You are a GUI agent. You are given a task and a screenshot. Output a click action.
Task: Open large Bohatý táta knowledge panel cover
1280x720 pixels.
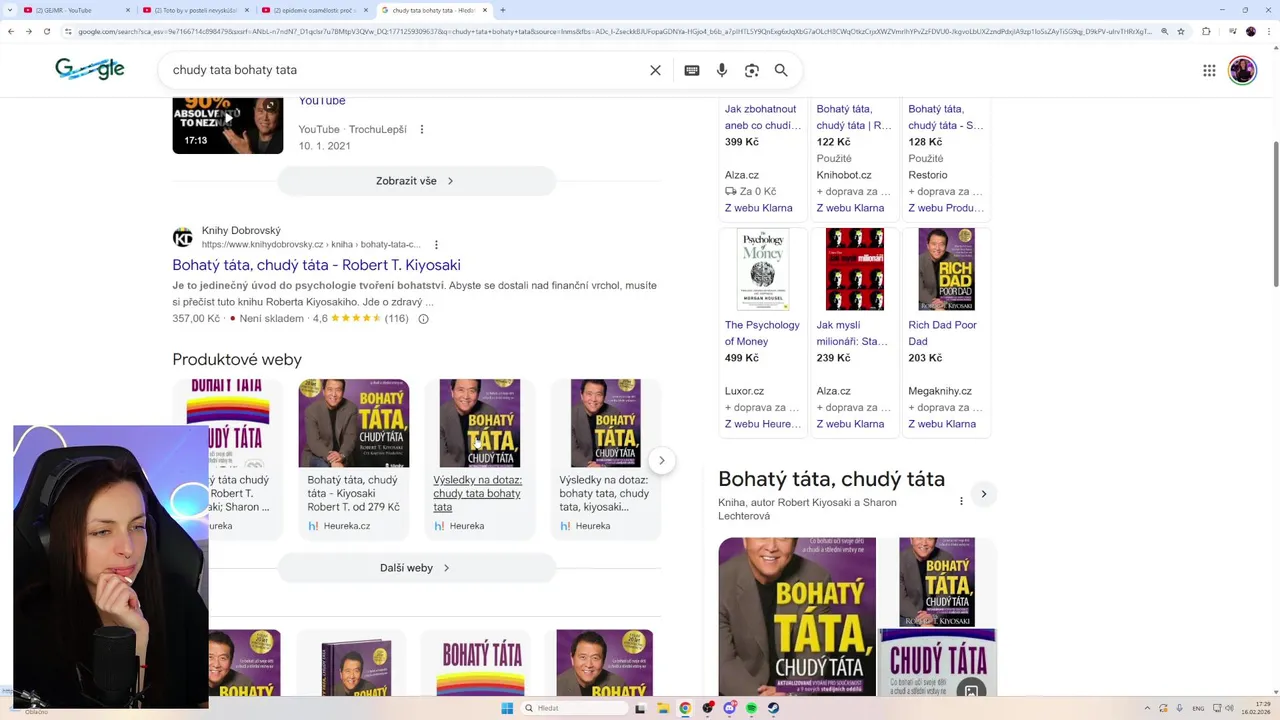click(797, 617)
